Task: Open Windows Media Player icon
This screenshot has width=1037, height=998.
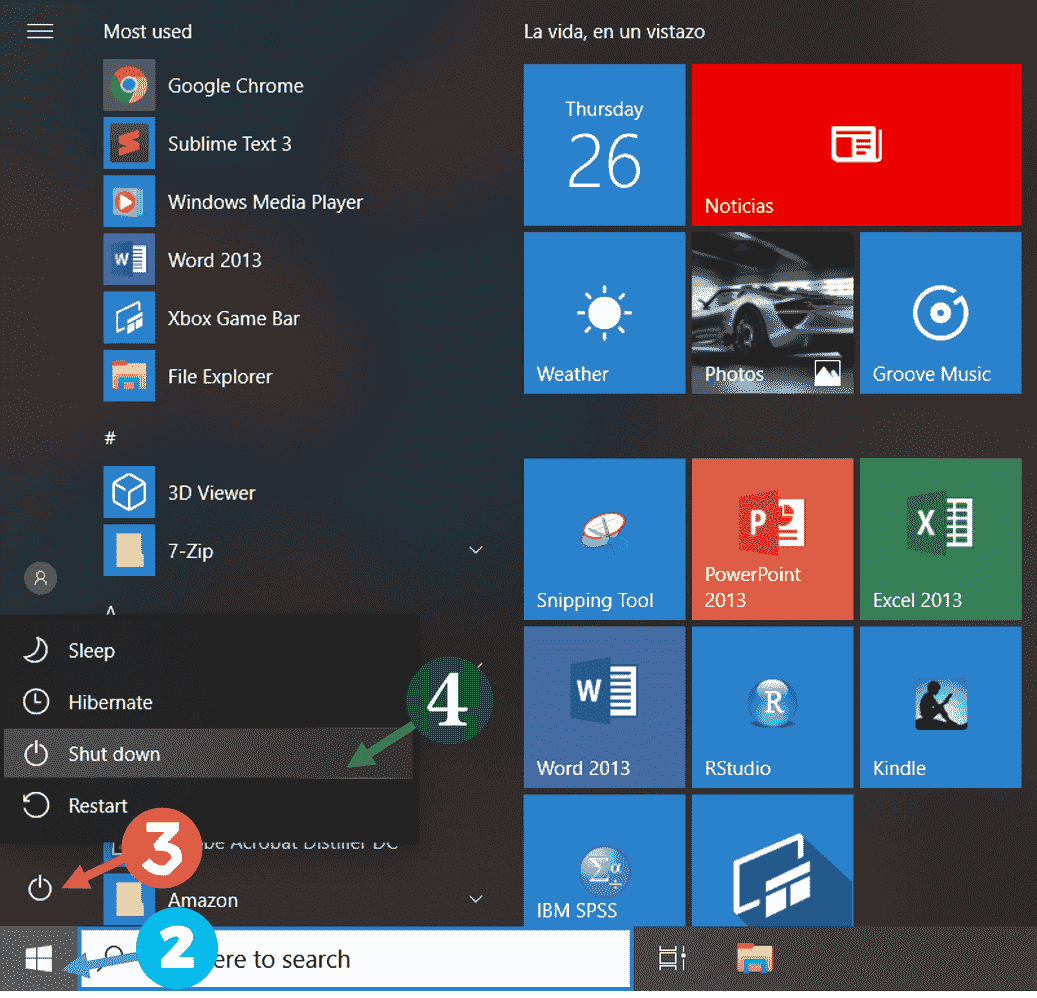Action: pos(129,202)
